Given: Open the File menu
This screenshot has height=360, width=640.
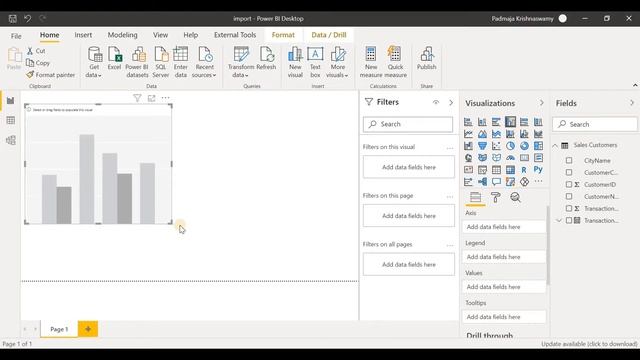Looking at the screenshot, I should coord(16,36).
